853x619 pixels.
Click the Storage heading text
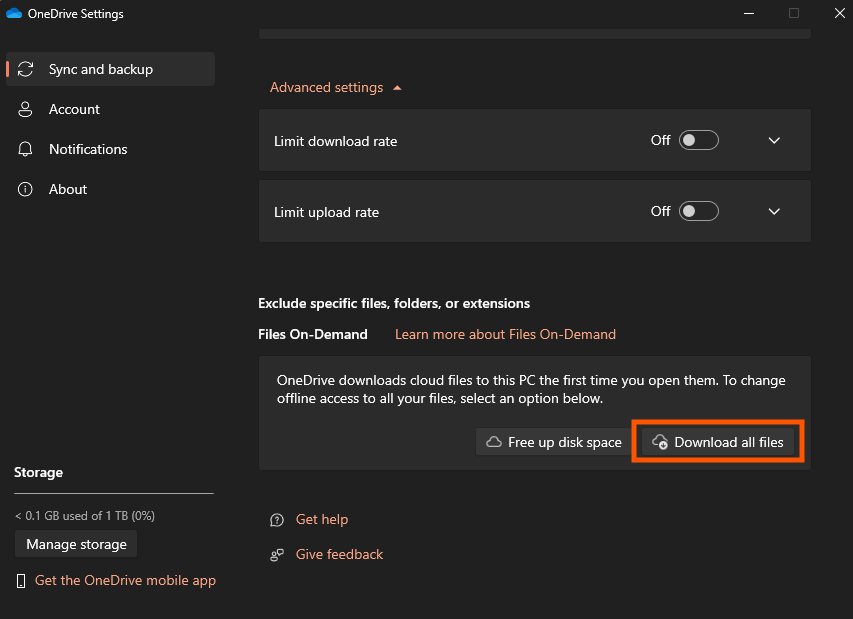(x=39, y=472)
